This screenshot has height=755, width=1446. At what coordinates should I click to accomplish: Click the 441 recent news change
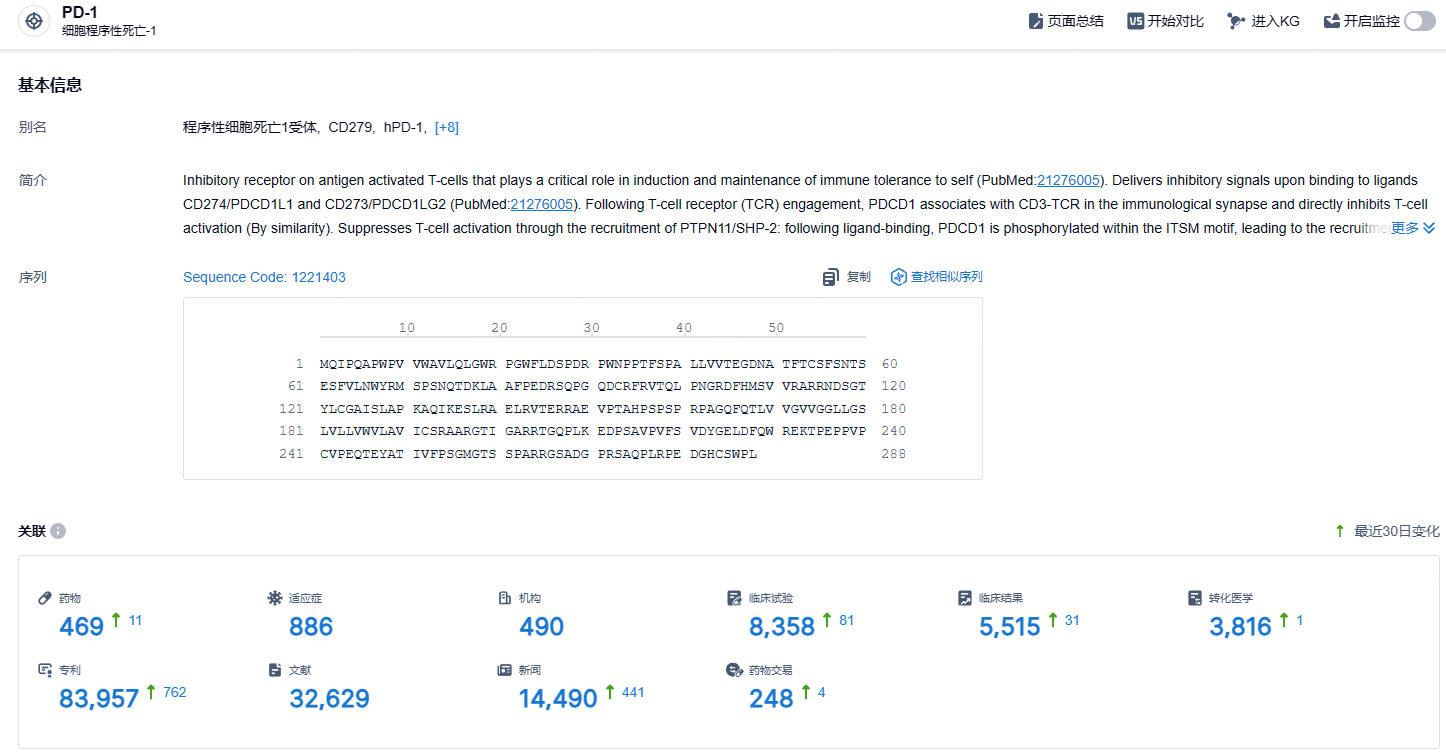point(633,692)
